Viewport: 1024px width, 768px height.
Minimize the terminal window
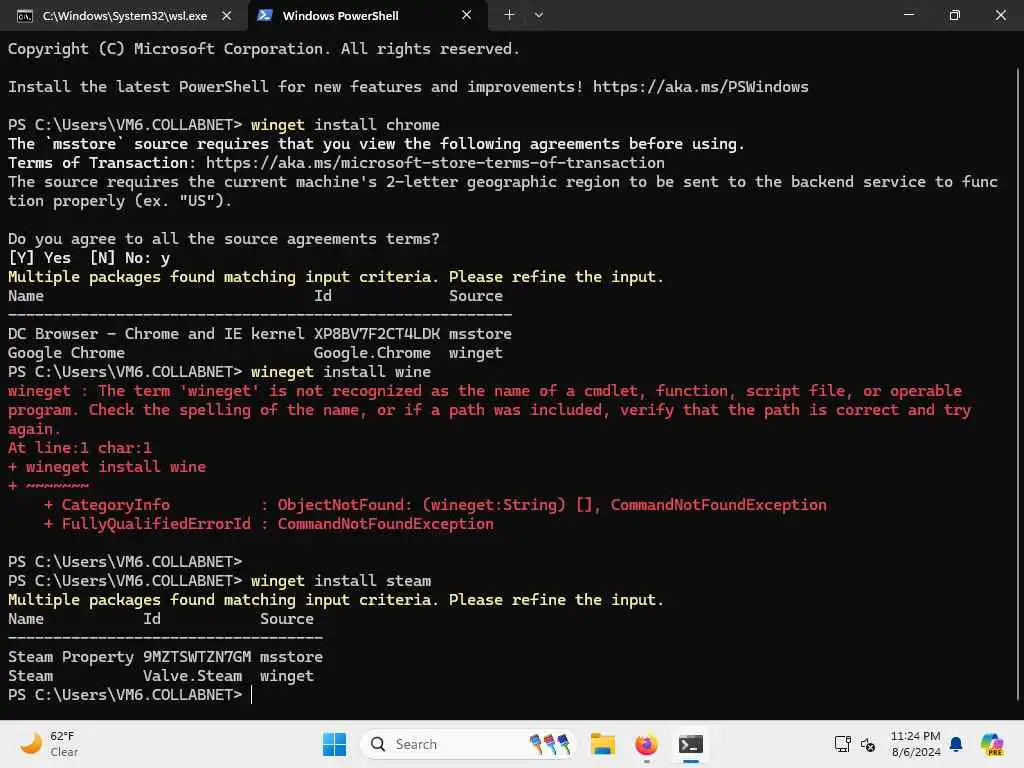(908, 15)
